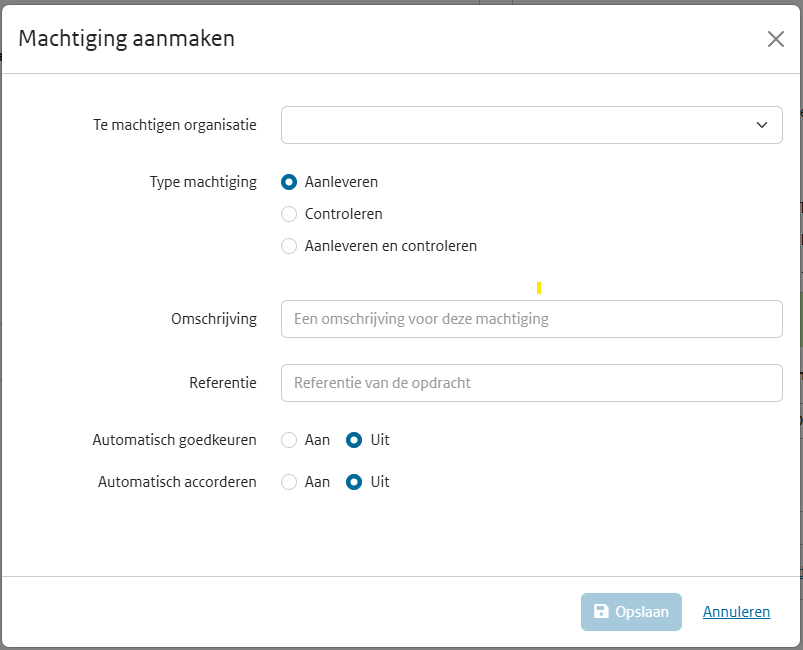Screen dimensions: 803x650
Task: Click the Omschrijving field label
Action: [x=213, y=319]
